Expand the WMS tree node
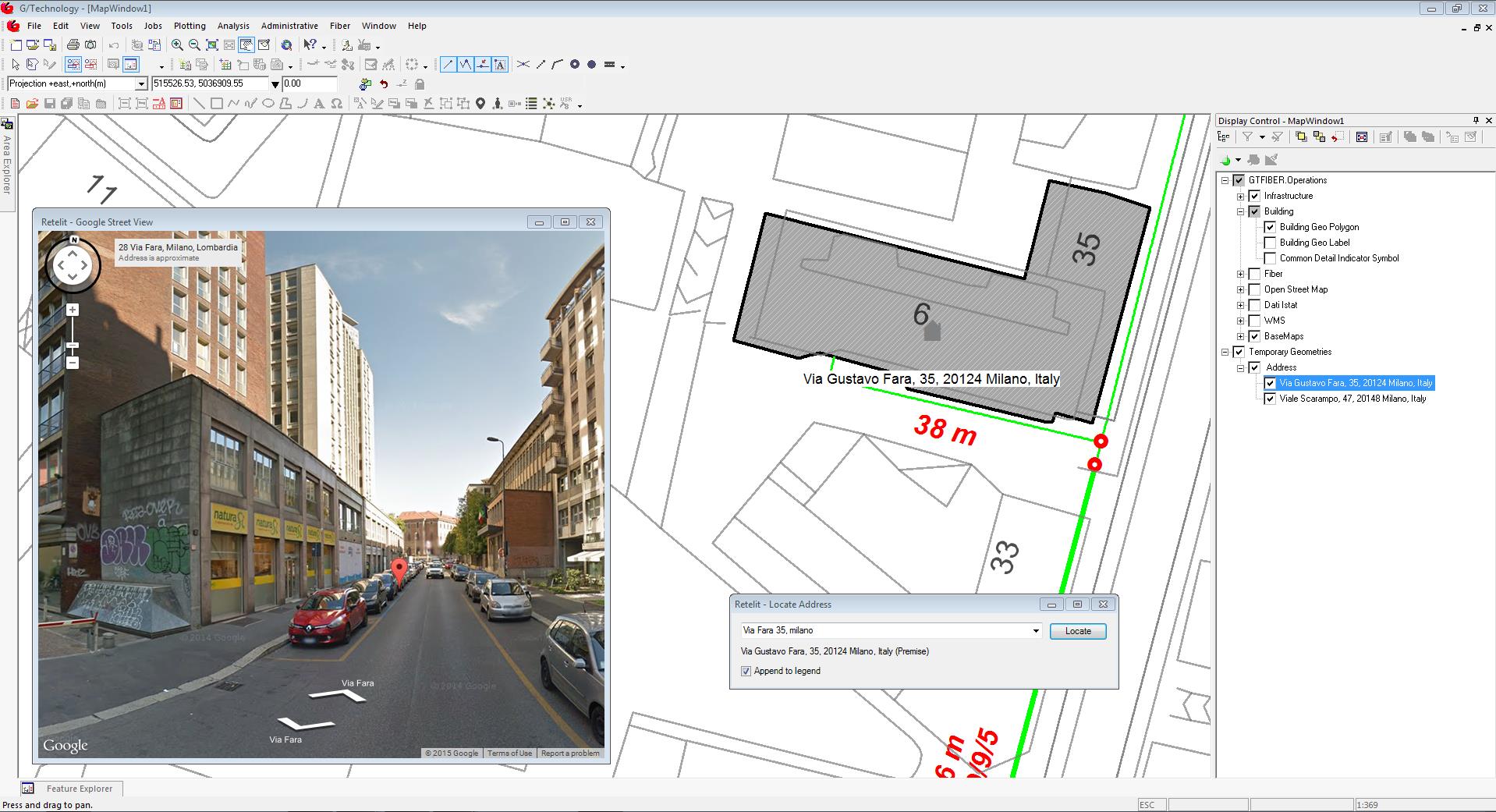This screenshot has height=812, width=1496. (1240, 321)
